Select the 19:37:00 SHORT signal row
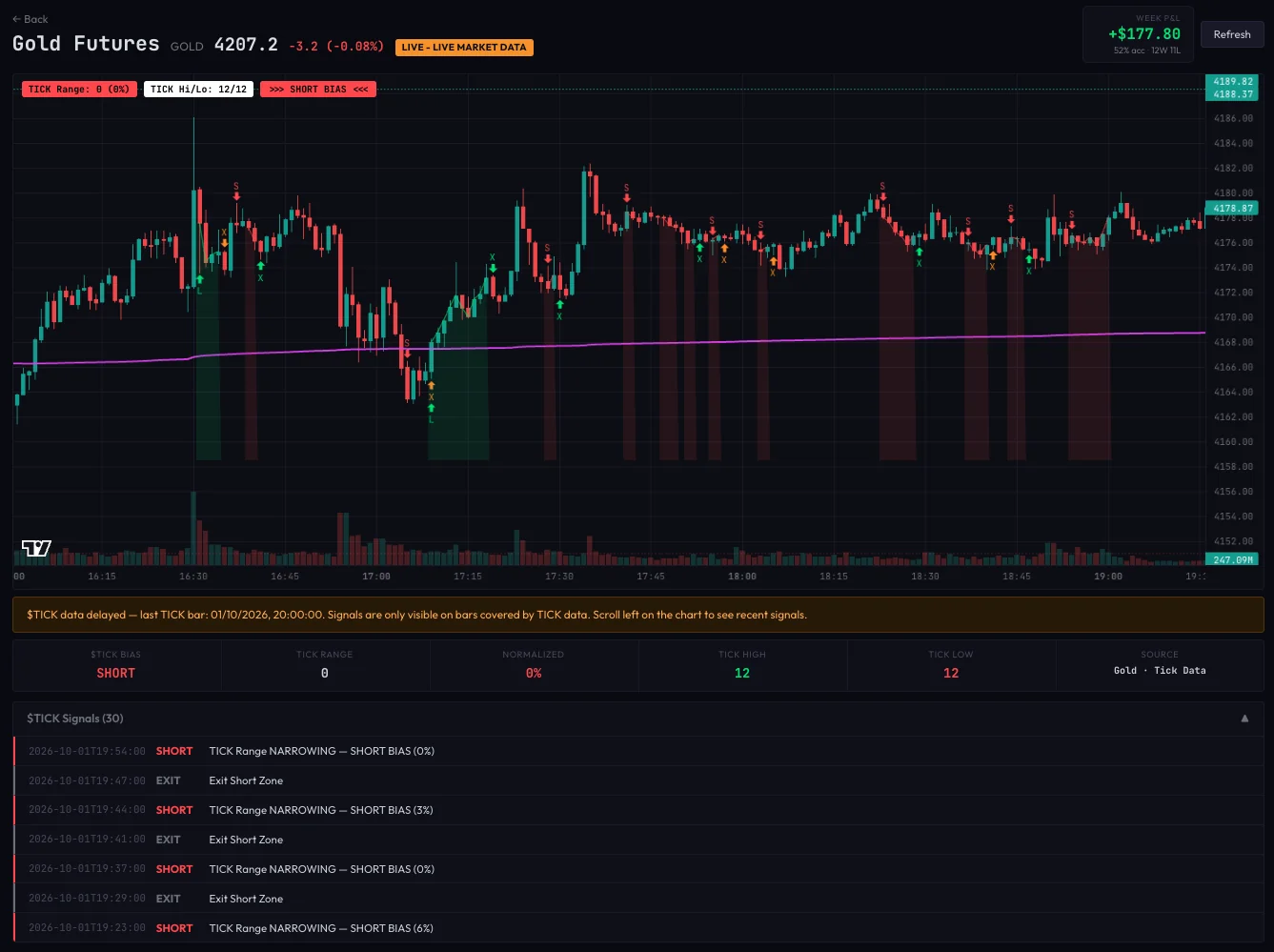Screen dimensions: 1274x952 coord(638,869)
